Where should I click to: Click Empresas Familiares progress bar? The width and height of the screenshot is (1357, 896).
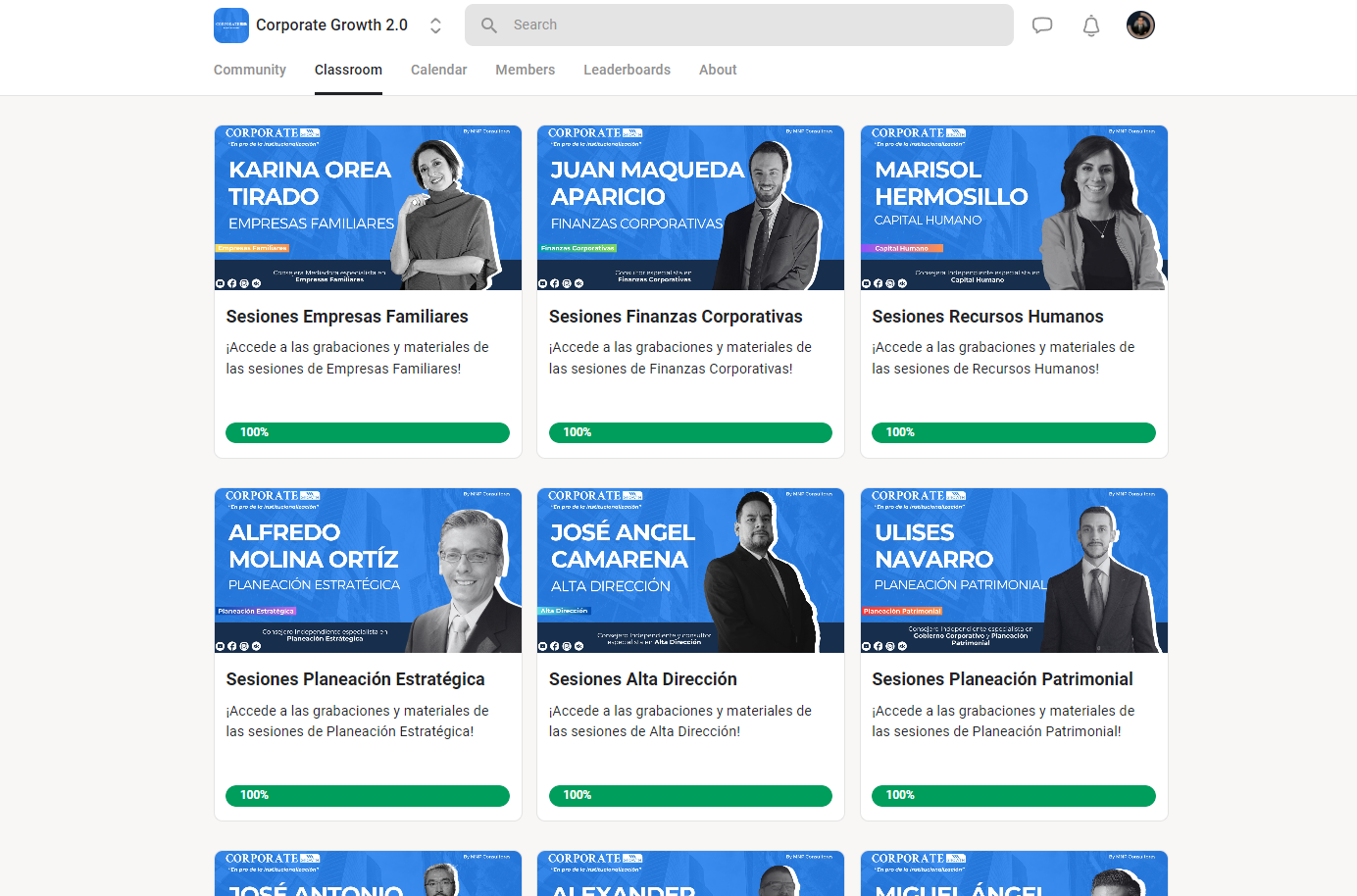pos(368,432)
